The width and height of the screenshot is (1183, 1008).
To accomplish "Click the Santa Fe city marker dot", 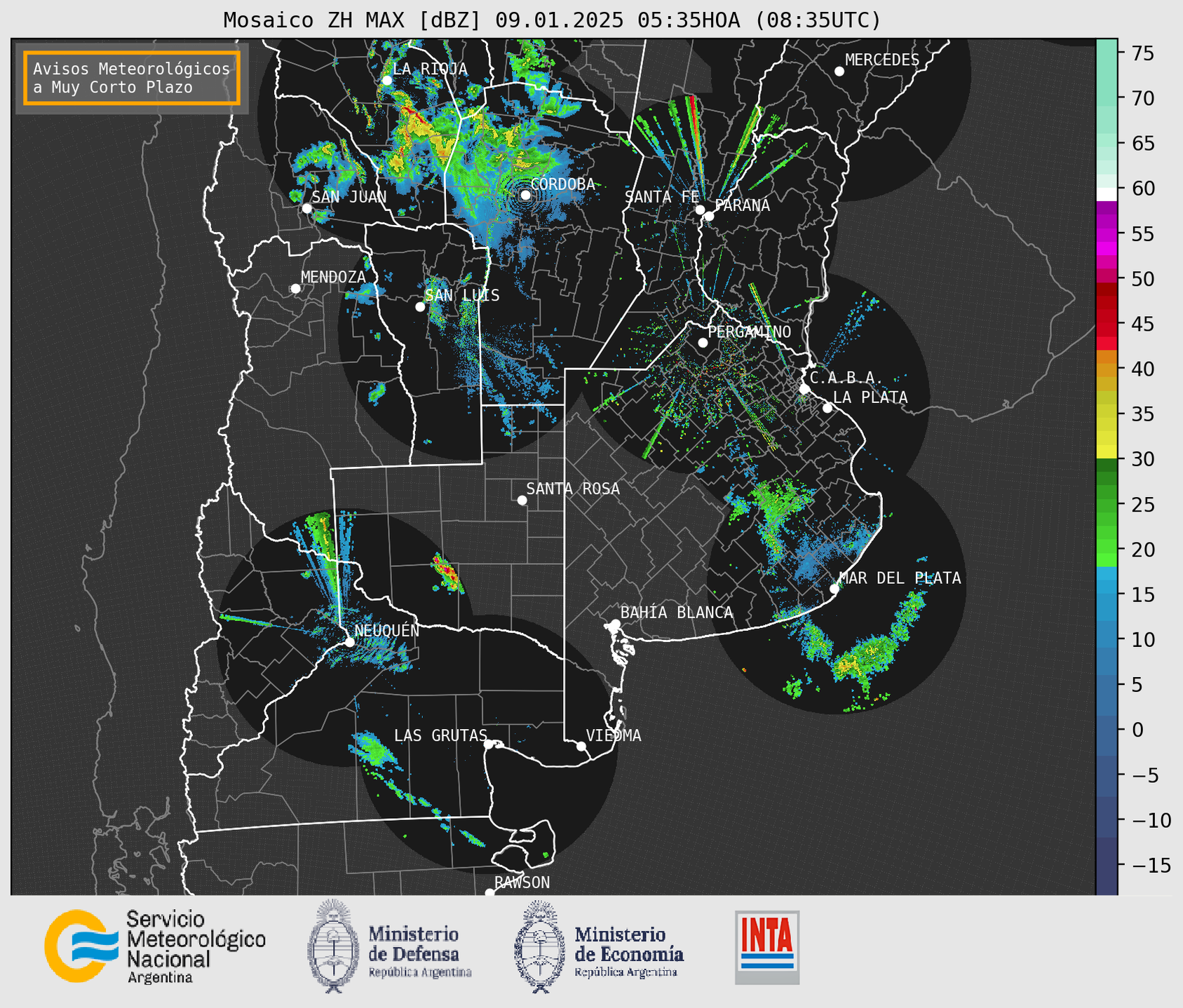I will (x=700, y=210).
